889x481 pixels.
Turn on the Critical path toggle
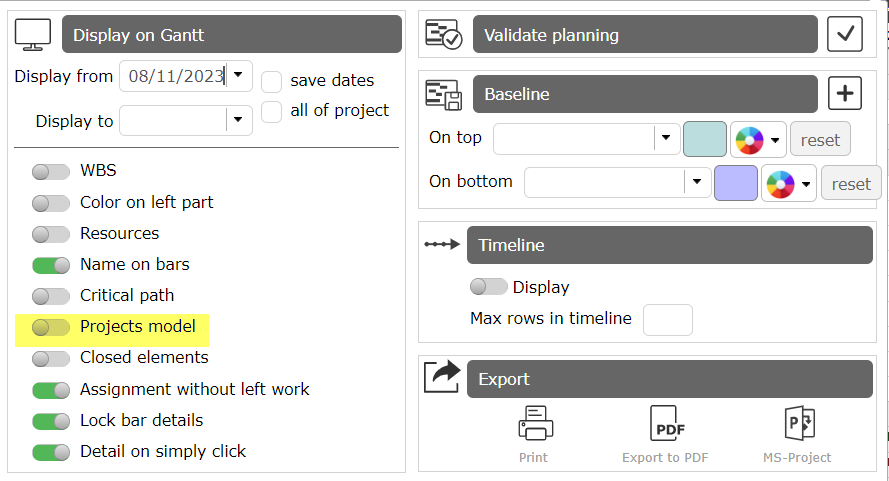(x=51, y=295)
